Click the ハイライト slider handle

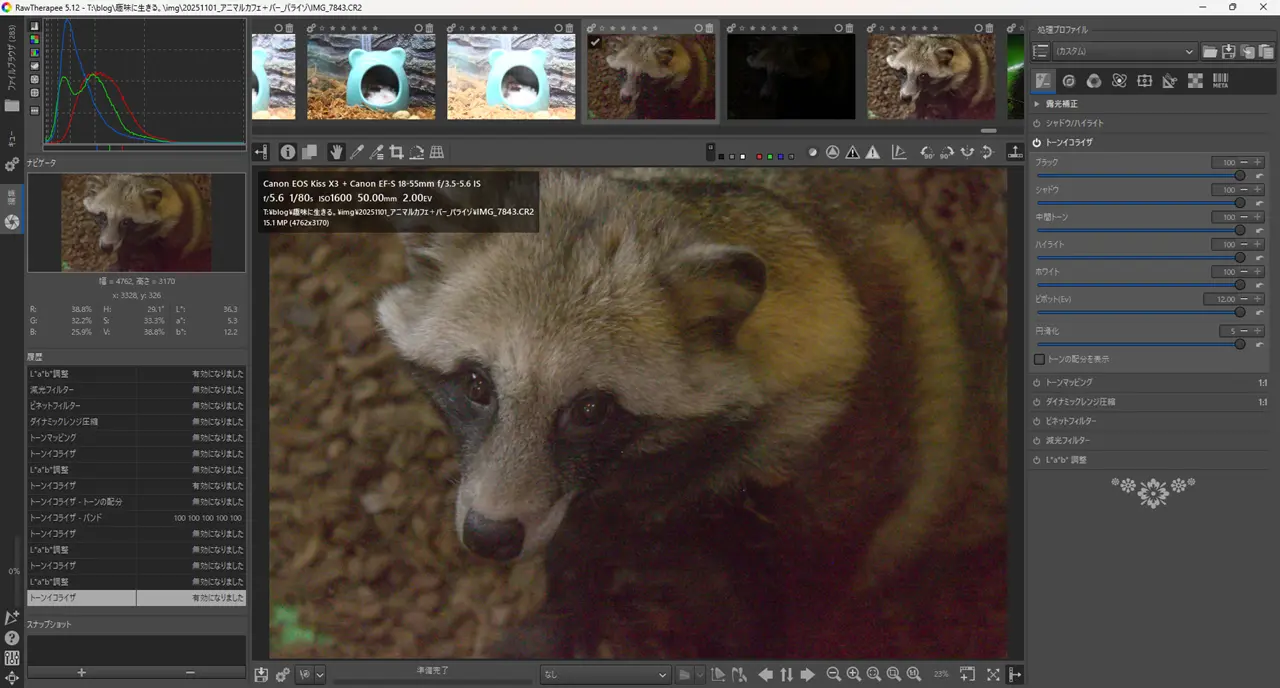1240,257
